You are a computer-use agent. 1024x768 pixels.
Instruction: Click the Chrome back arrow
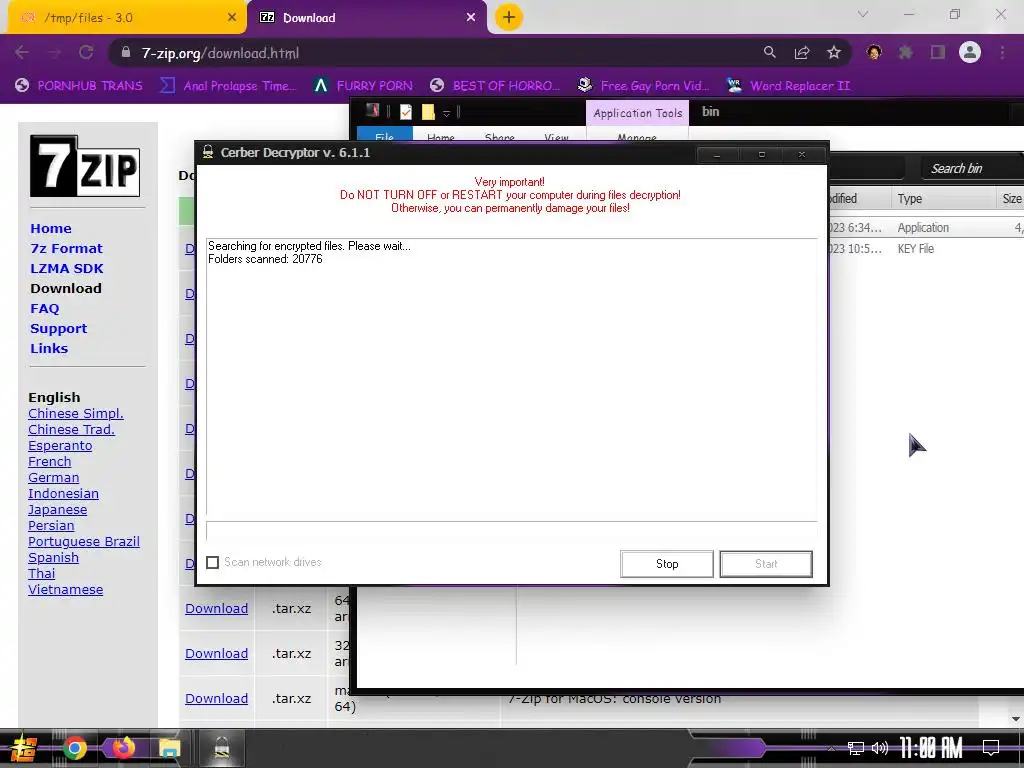tap(22, 53)
